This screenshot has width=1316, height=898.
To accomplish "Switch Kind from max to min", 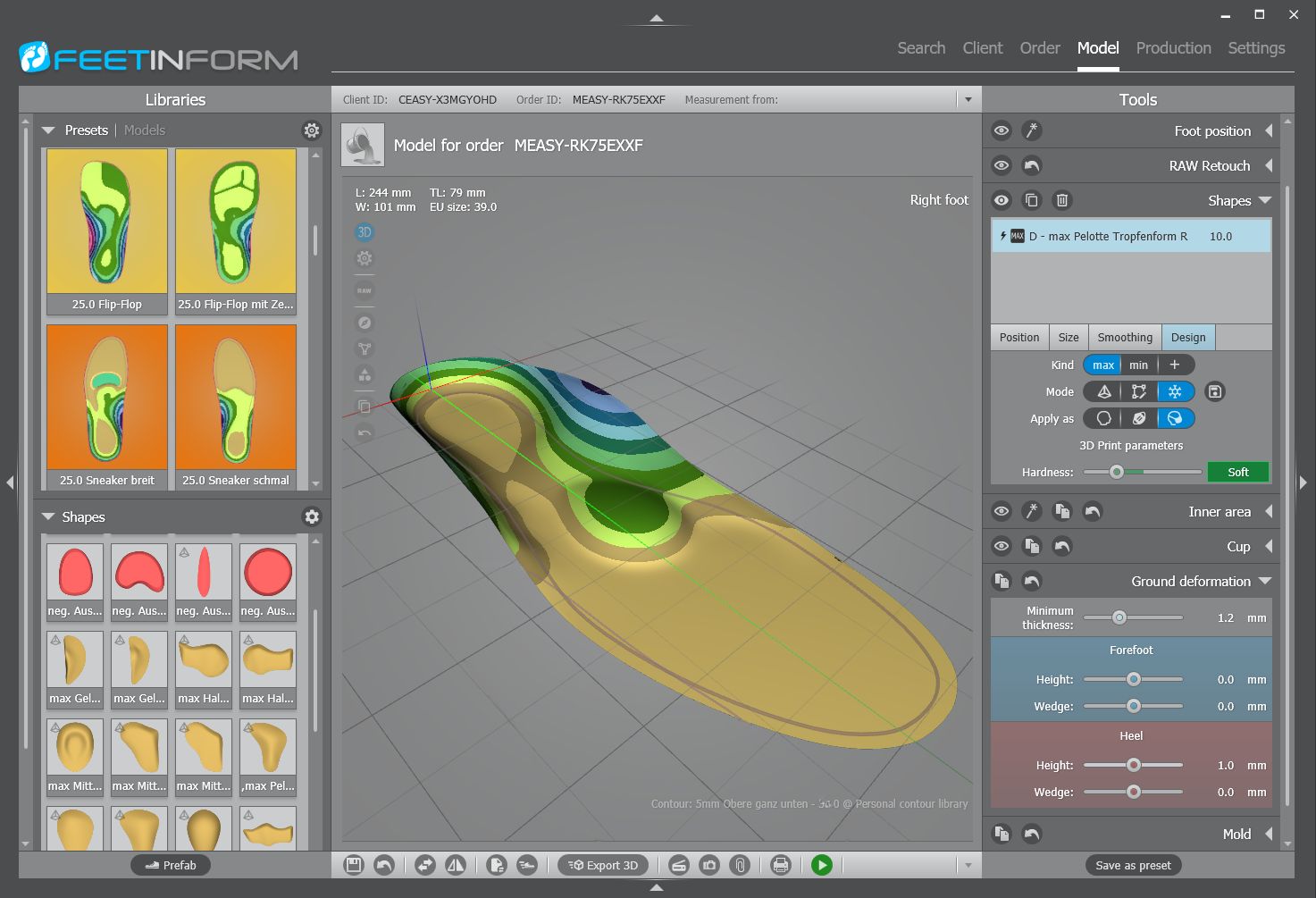I will 1138,365.
